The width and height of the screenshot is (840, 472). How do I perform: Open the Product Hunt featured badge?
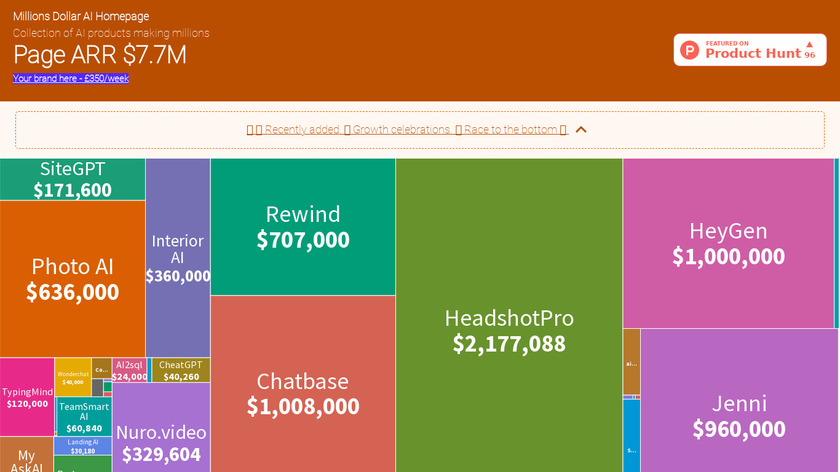[749, 50]
